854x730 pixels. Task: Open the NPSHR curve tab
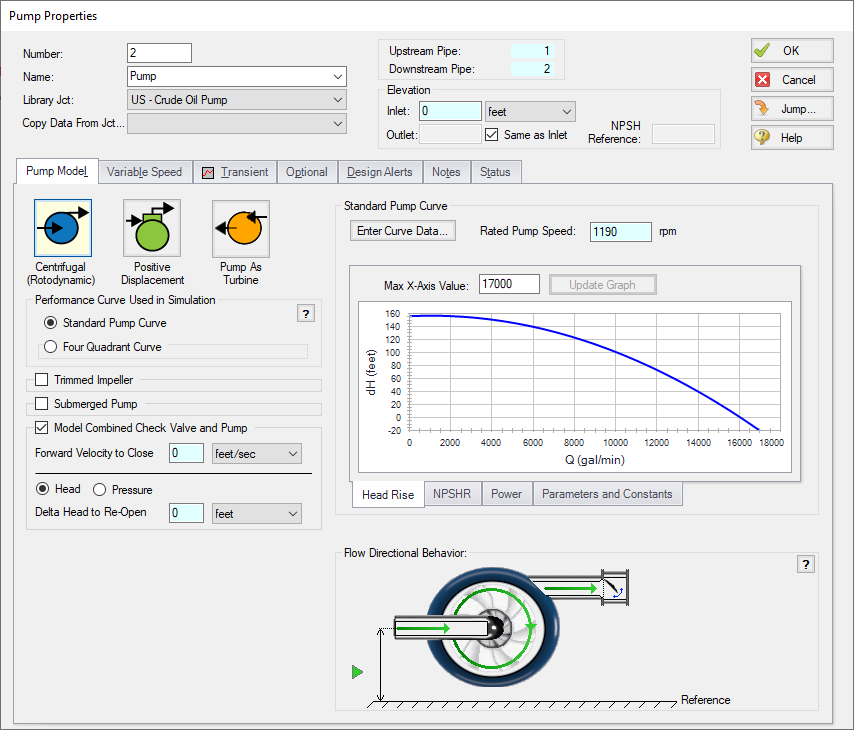[x=452, y=493]
